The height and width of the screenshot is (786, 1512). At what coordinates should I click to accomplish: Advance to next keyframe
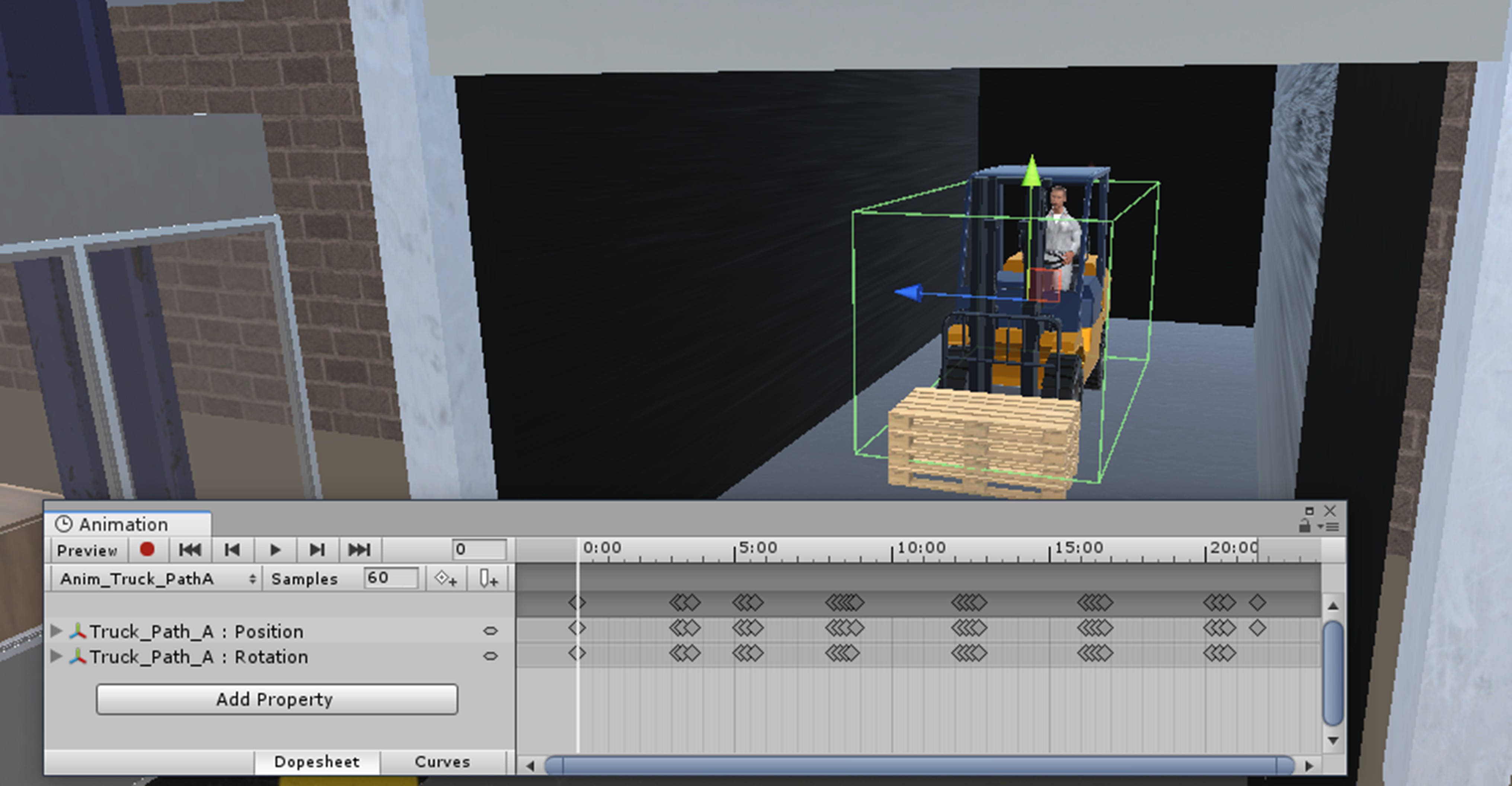click(317, 550)
